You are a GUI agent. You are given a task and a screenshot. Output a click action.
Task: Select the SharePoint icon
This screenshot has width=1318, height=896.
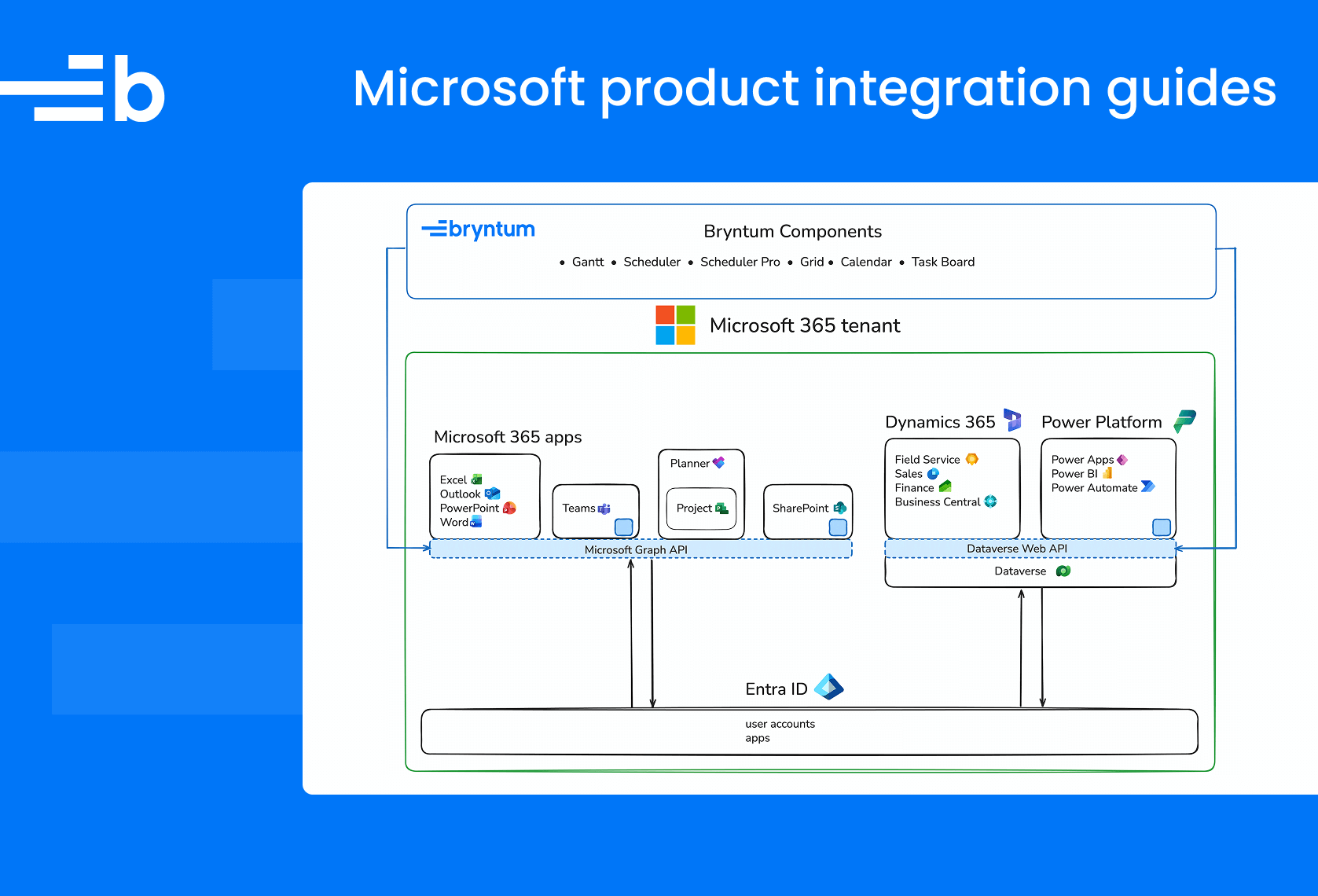(839, 508)
